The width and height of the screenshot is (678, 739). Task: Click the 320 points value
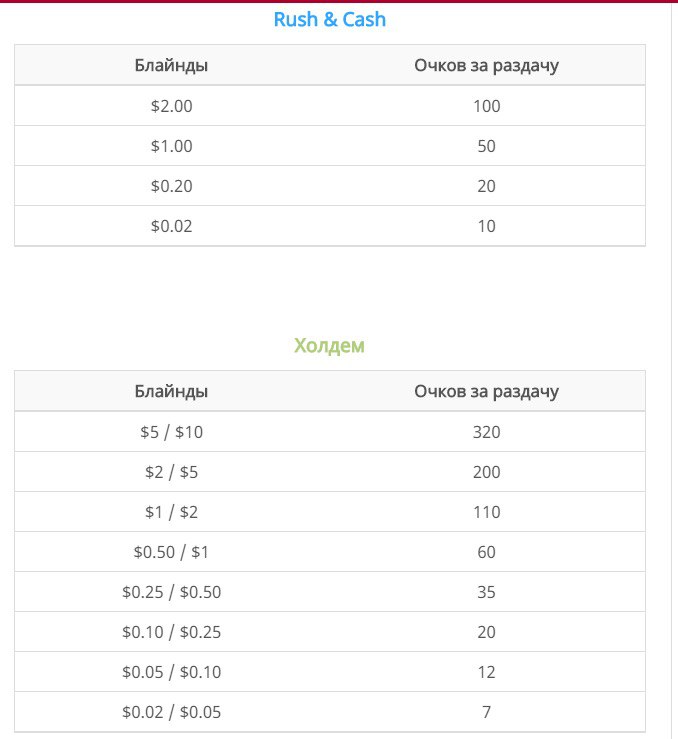pos(486,432)
